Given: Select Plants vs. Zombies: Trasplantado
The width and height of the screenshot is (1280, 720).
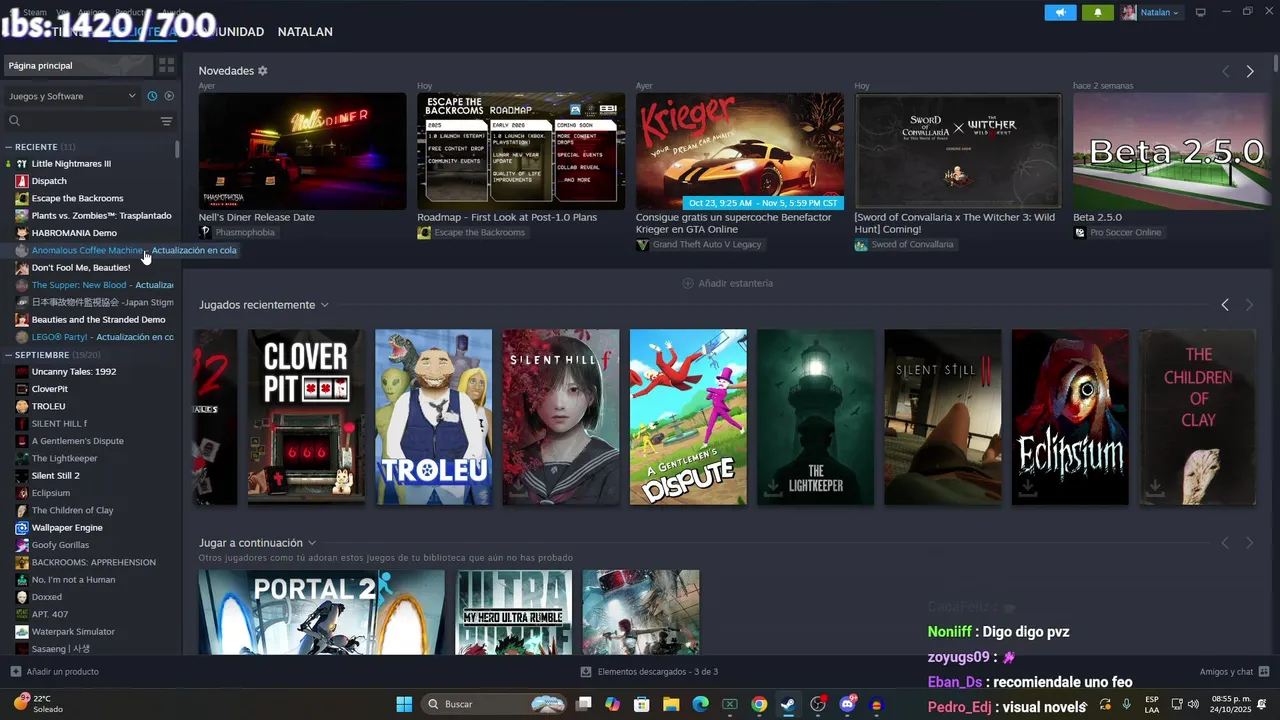Looking at the screenshot, I should coord(101,215).
